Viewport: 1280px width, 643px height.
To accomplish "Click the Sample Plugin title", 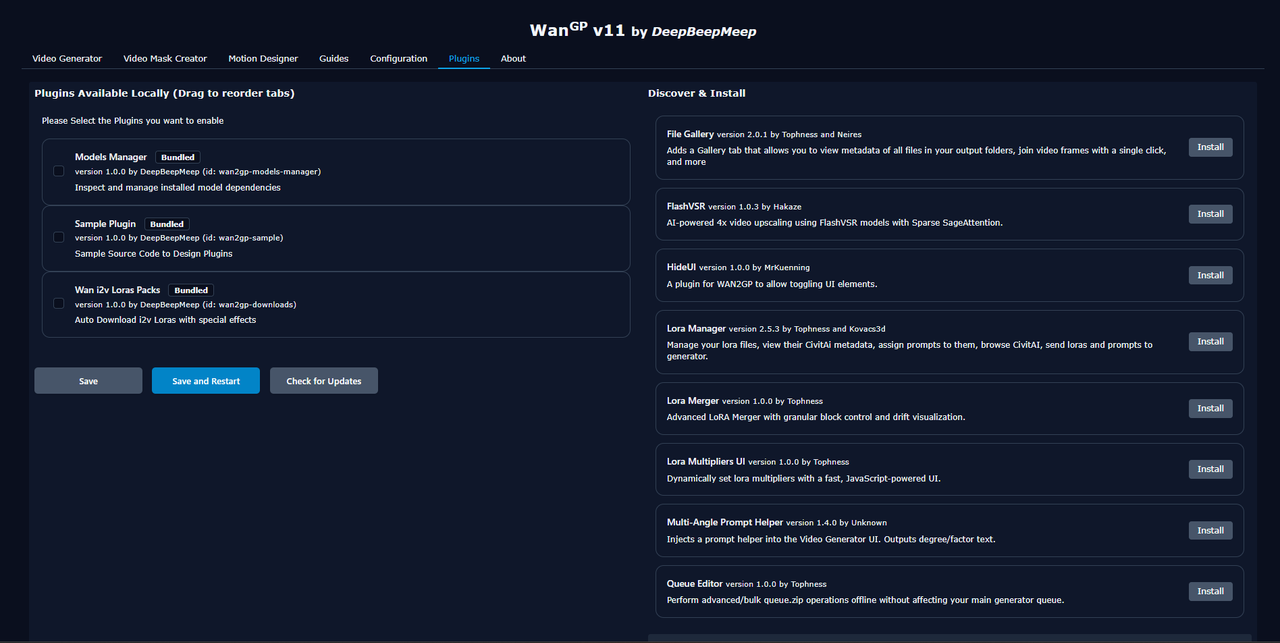I will click(x=105, y=224).
